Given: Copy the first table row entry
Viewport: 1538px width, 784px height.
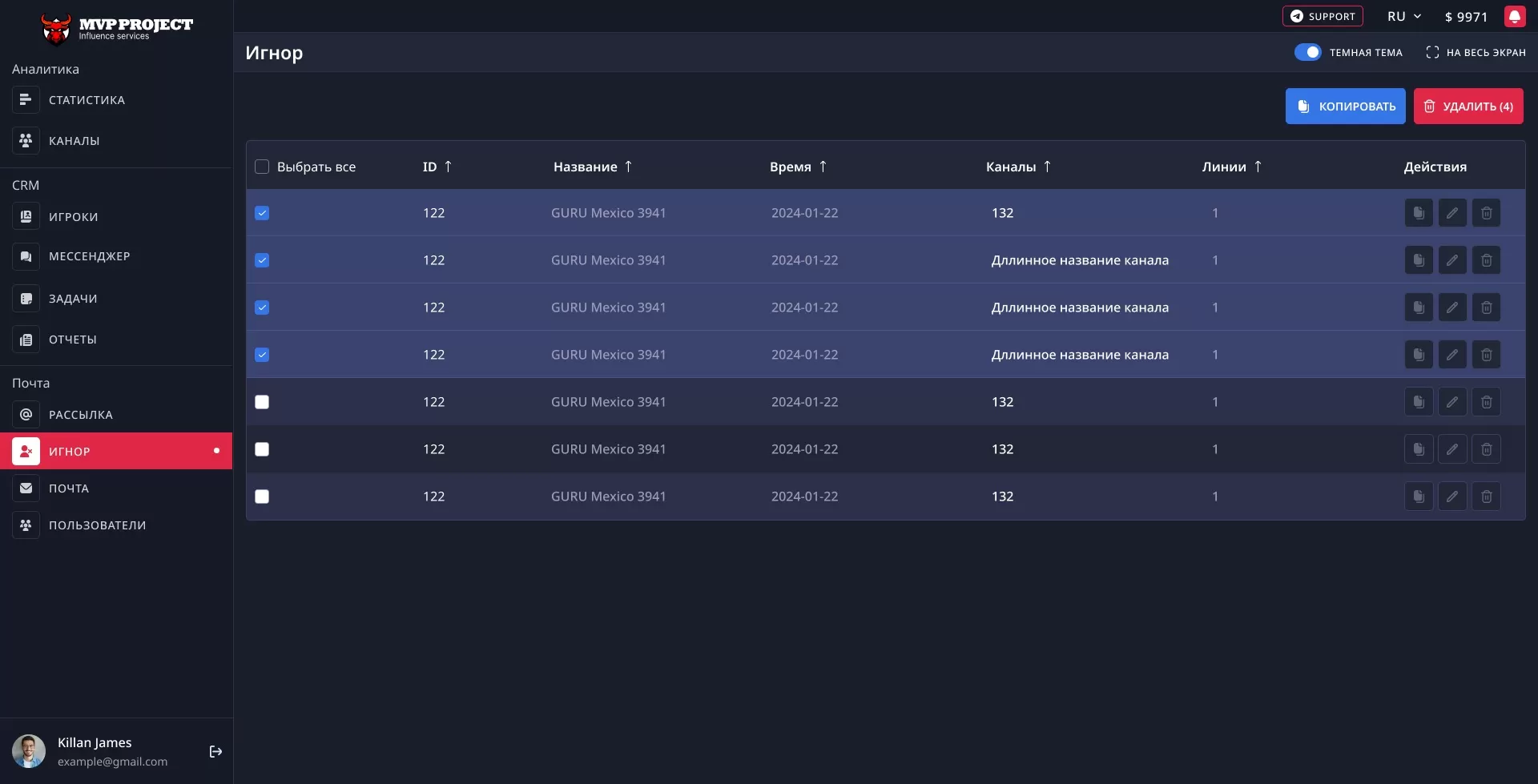Looking at the screenshot, I should coord(1418,212).
